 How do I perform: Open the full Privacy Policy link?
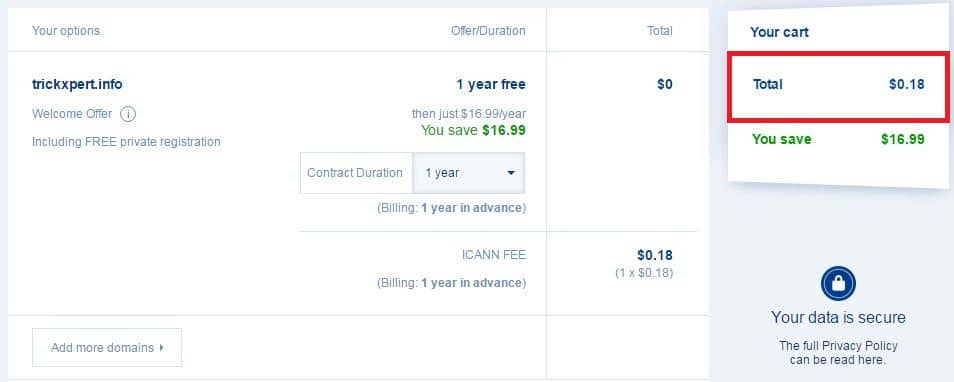coord(838,353)
